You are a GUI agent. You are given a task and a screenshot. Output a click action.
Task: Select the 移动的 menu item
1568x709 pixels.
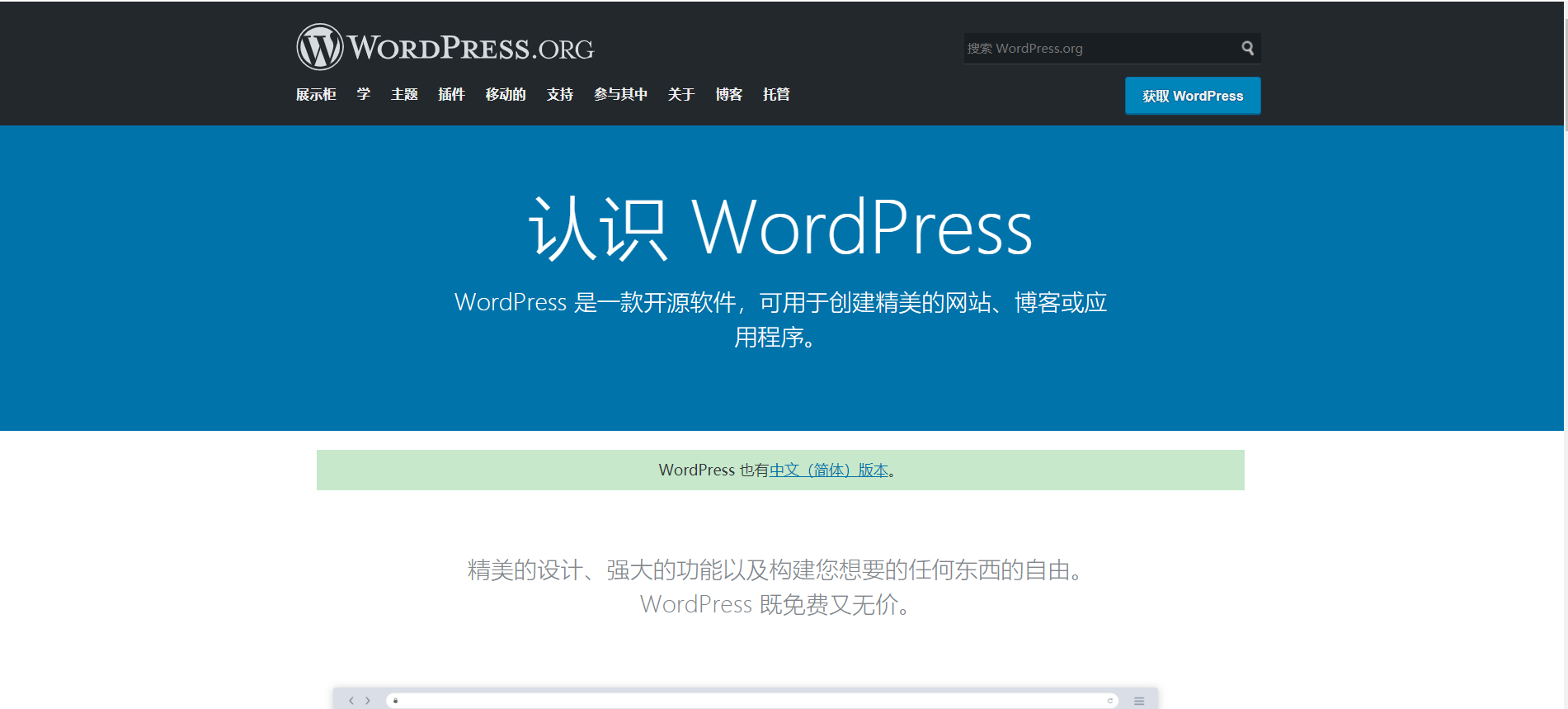(x=506, y=94)
